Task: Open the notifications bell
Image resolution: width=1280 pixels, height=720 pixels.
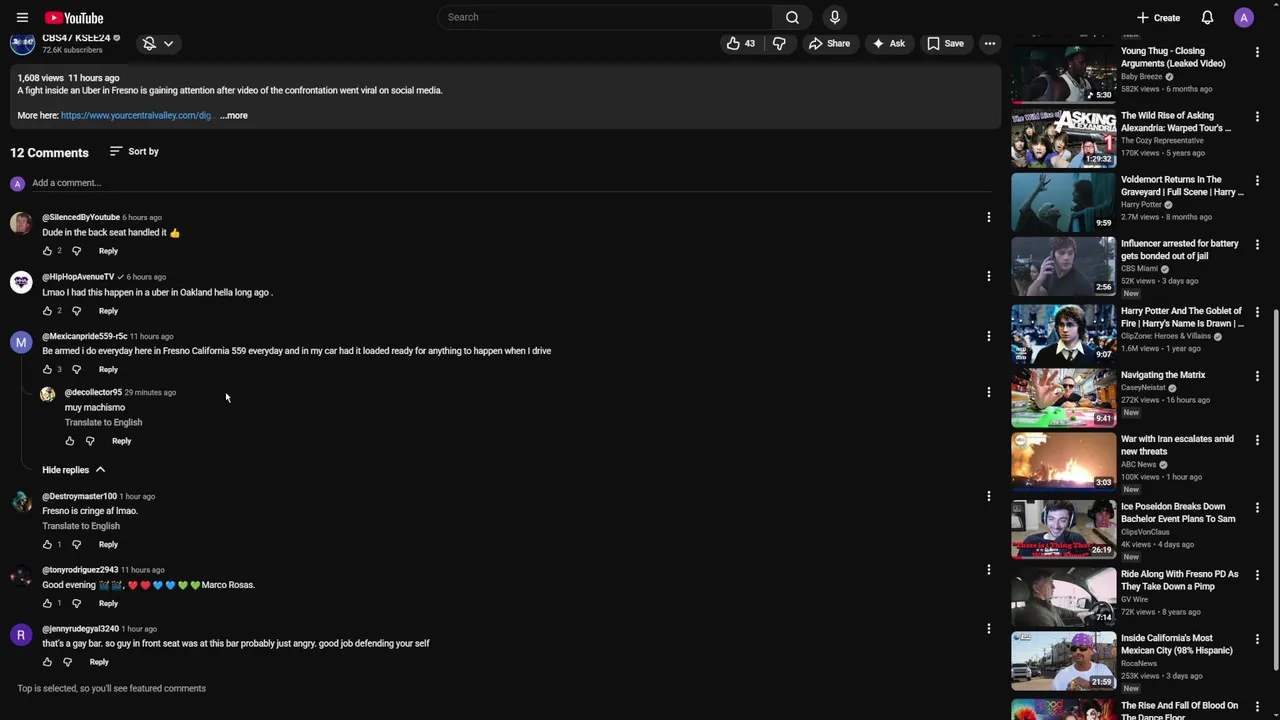Action: pyautogui.click(x=1207, y=17)
